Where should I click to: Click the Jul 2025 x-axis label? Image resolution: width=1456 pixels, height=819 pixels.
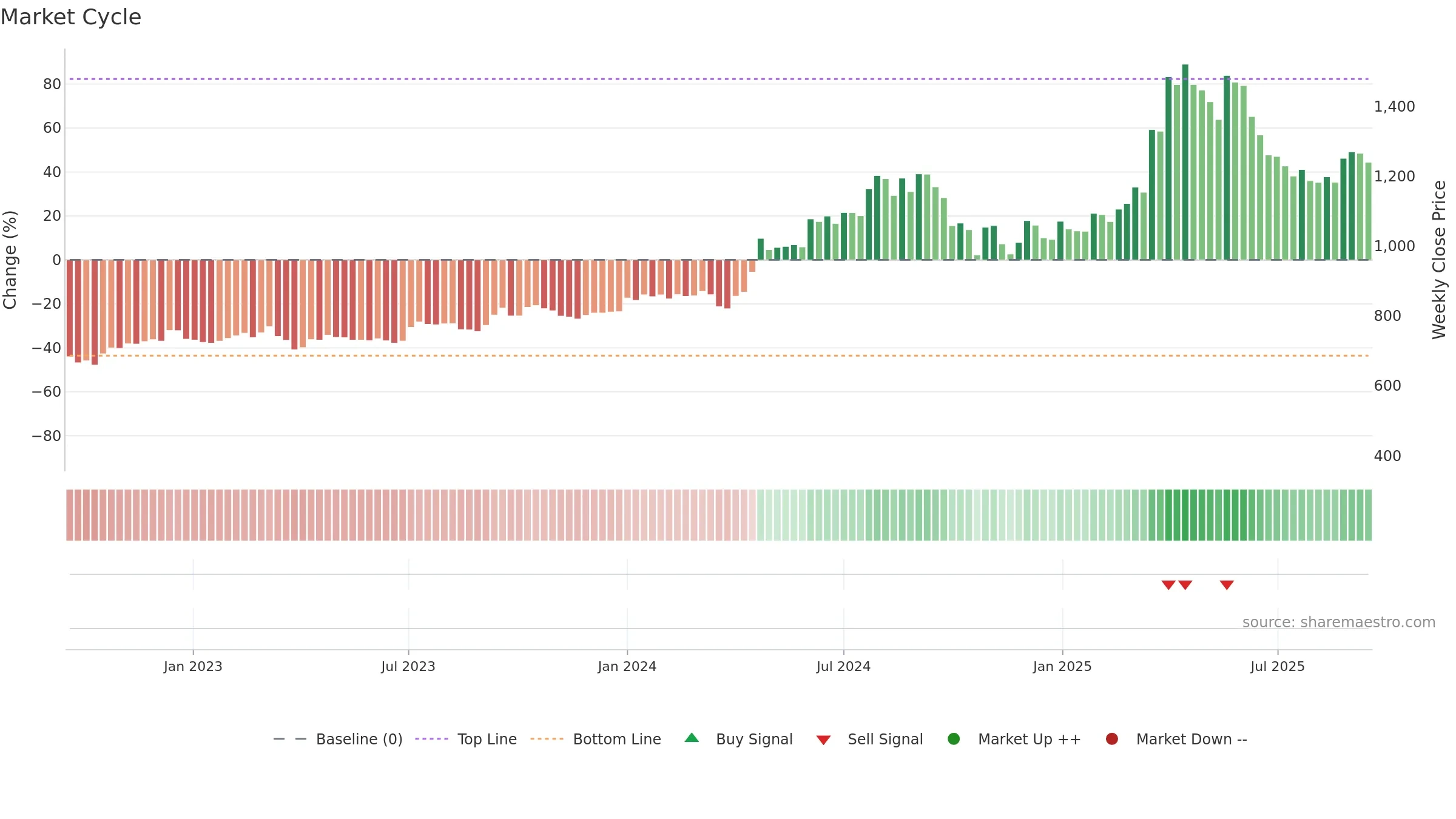(1278, 666)
